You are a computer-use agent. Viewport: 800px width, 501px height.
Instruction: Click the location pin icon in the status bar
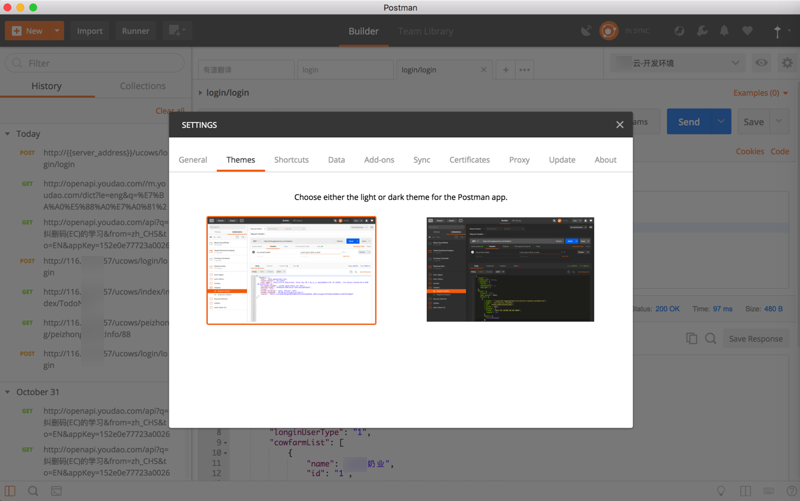pos(721,491)
